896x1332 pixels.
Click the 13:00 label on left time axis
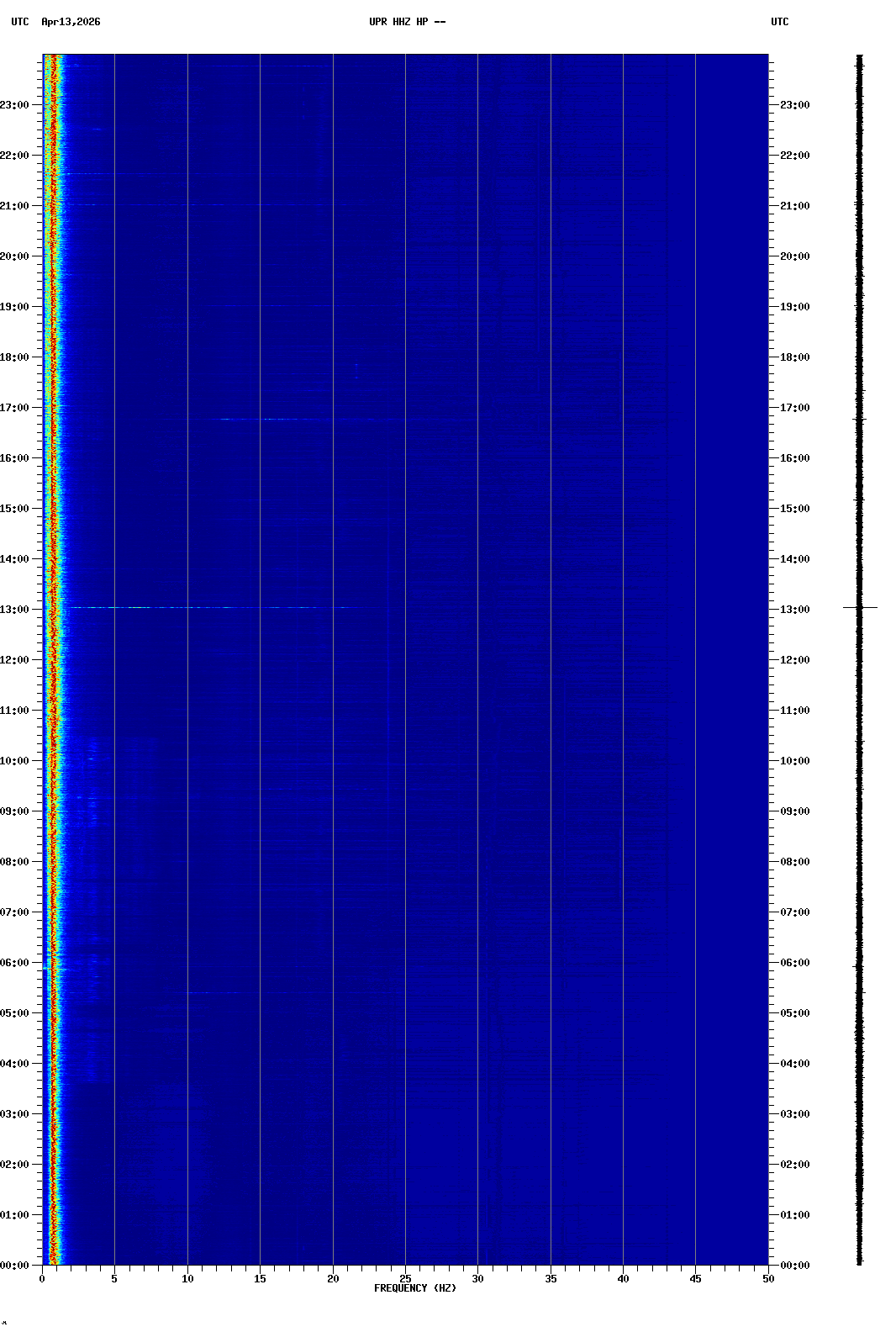point(16,610)
